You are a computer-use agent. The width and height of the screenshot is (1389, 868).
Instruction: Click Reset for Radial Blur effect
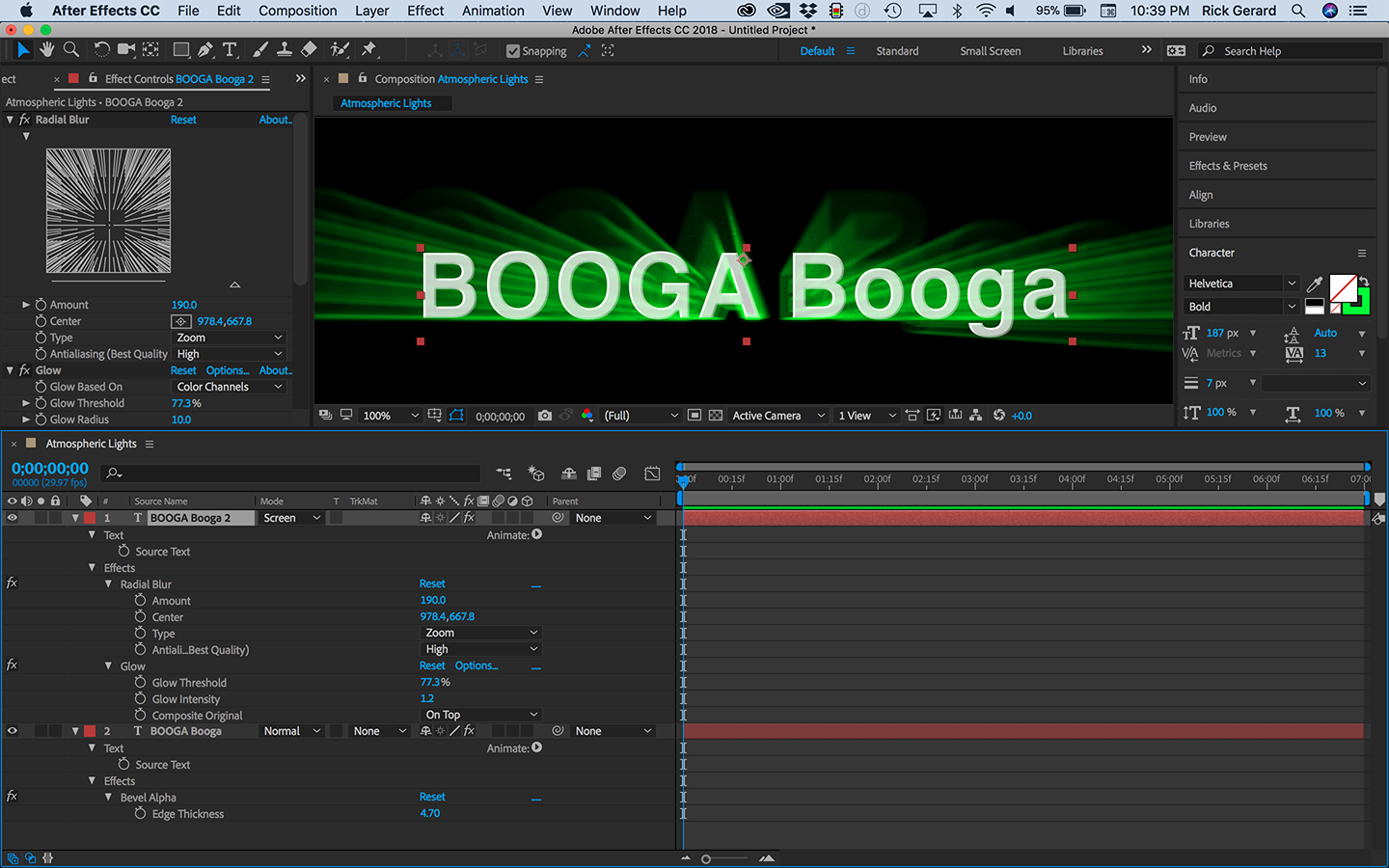[183, 120]
